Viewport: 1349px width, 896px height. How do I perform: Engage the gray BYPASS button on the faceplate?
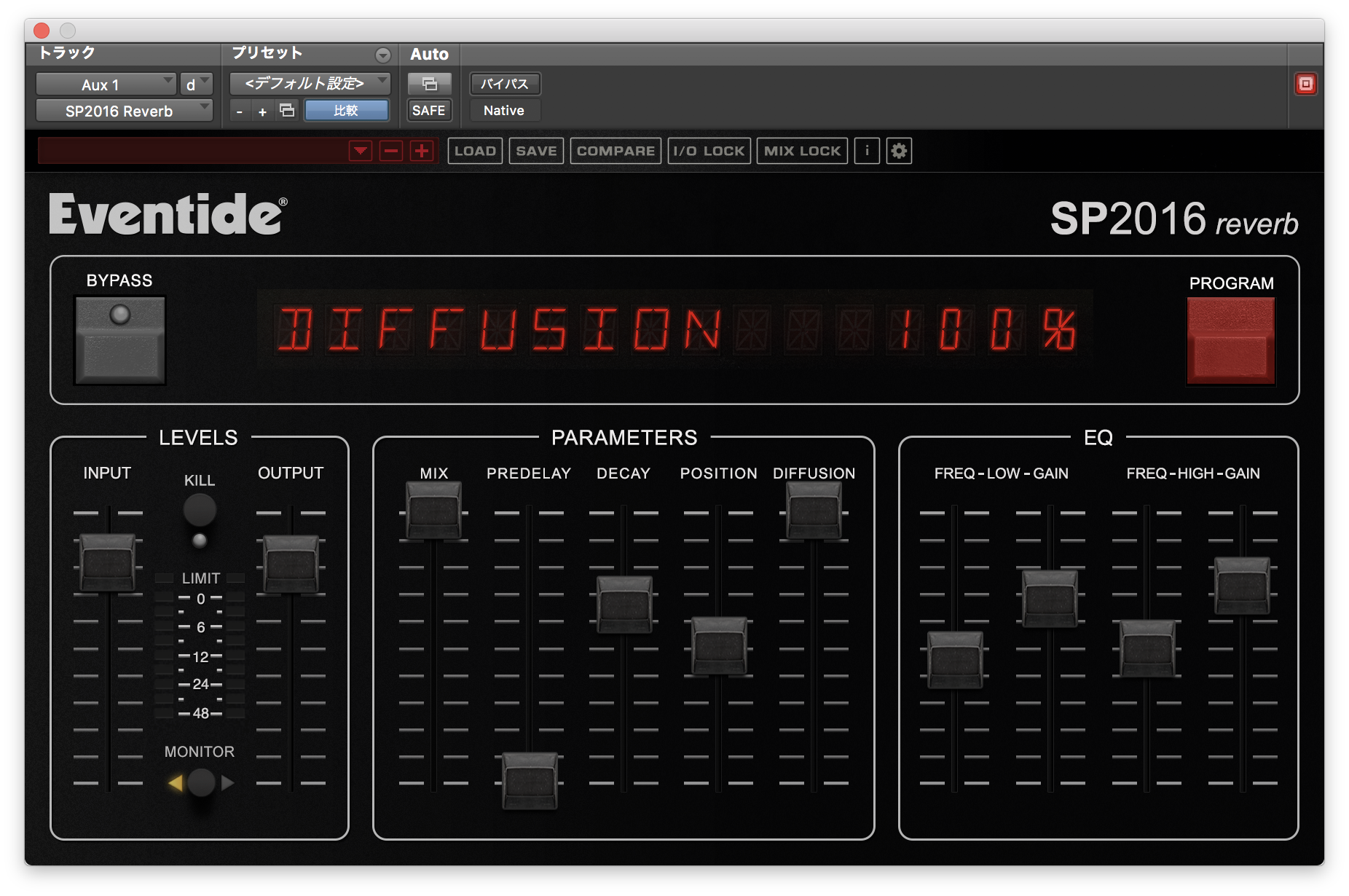coord(119,339)
